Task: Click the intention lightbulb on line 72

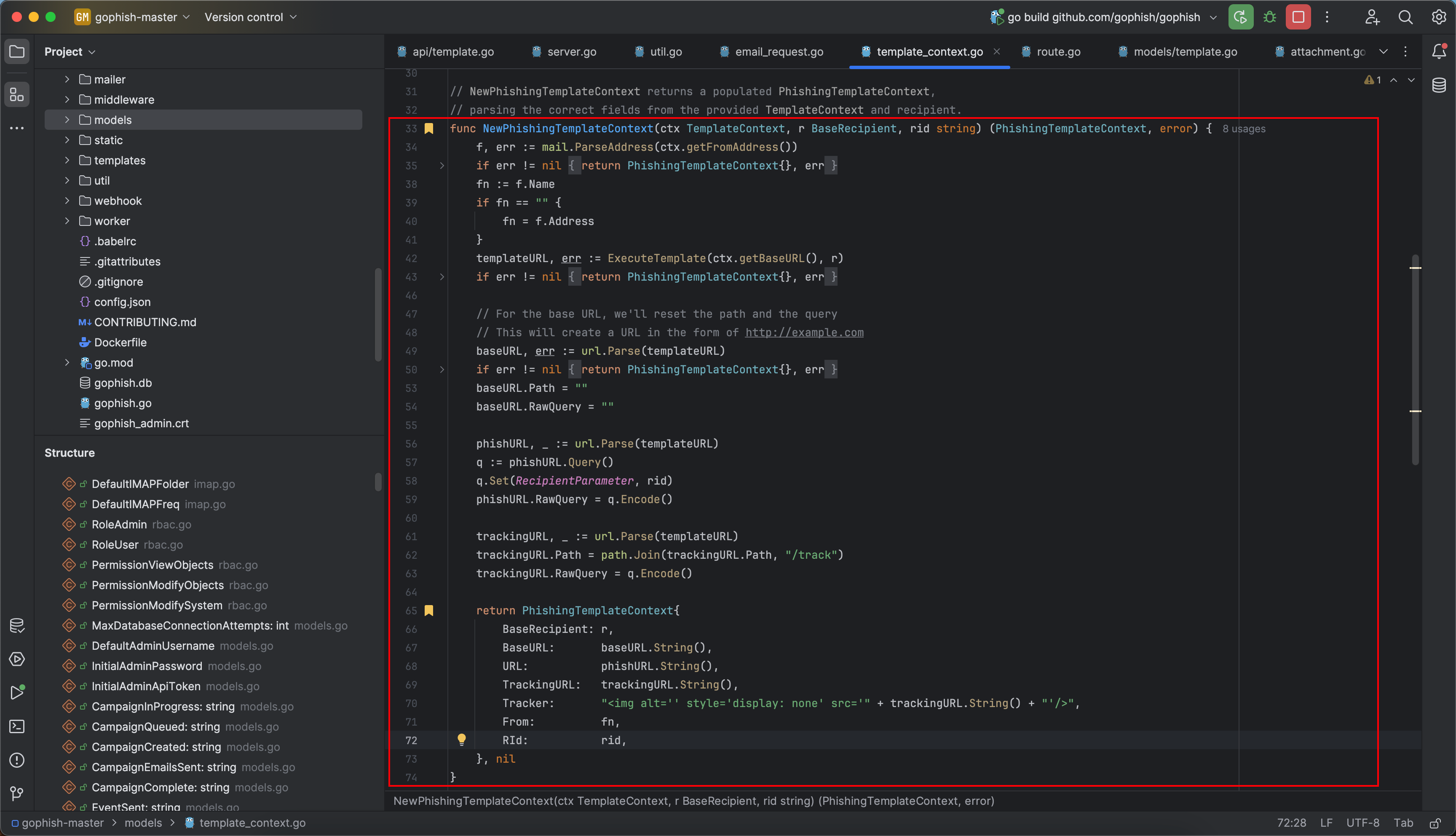Action: [x=461, y=740]
